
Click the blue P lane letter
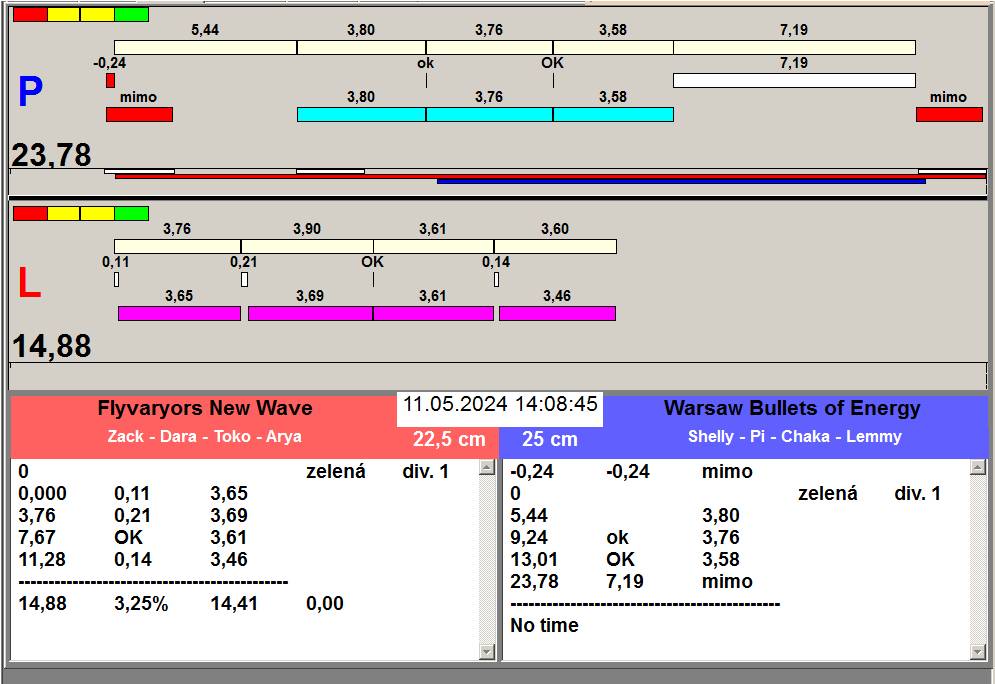pos(30,91)
